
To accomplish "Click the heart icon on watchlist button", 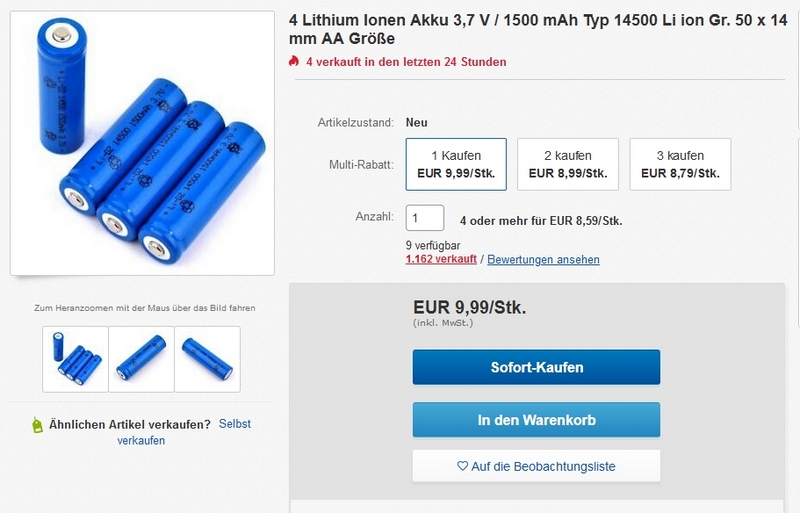I will (x=462, y=466).
